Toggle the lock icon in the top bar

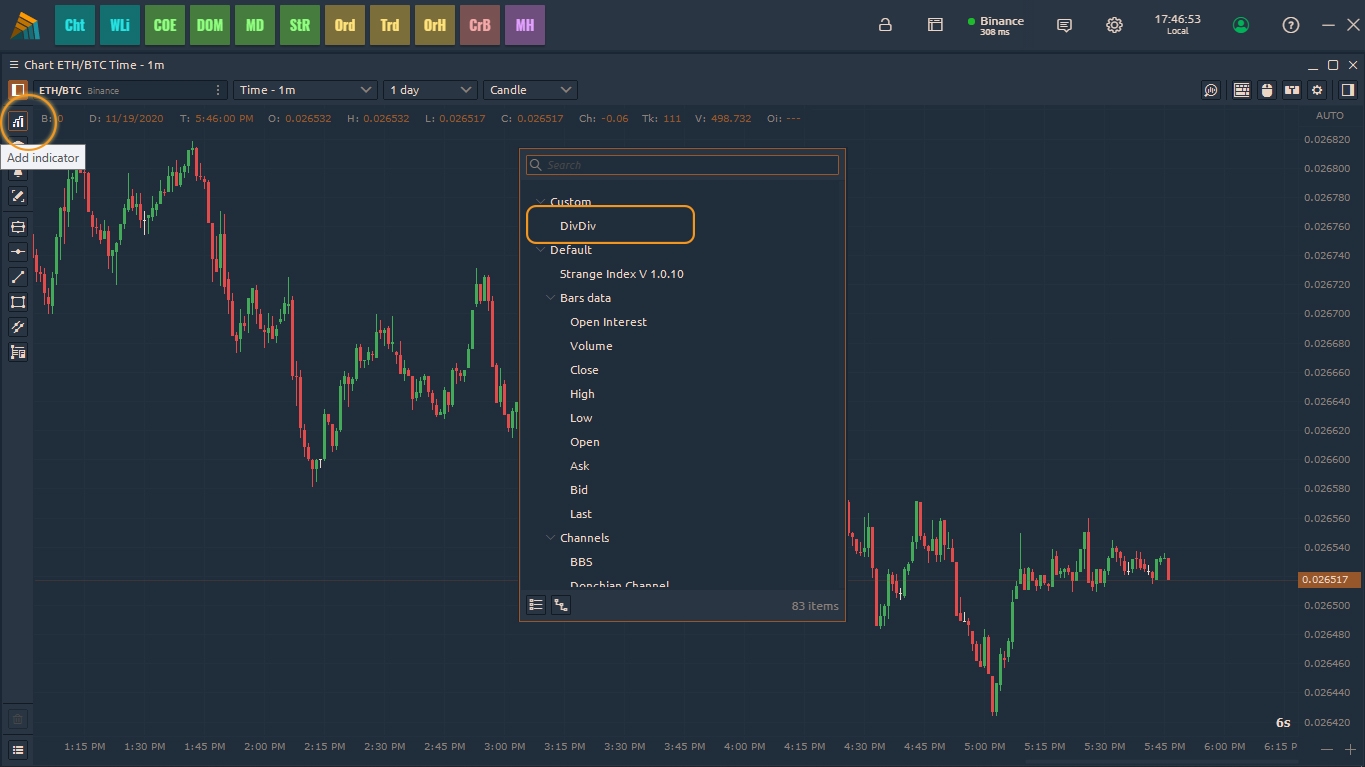(885, 25)
